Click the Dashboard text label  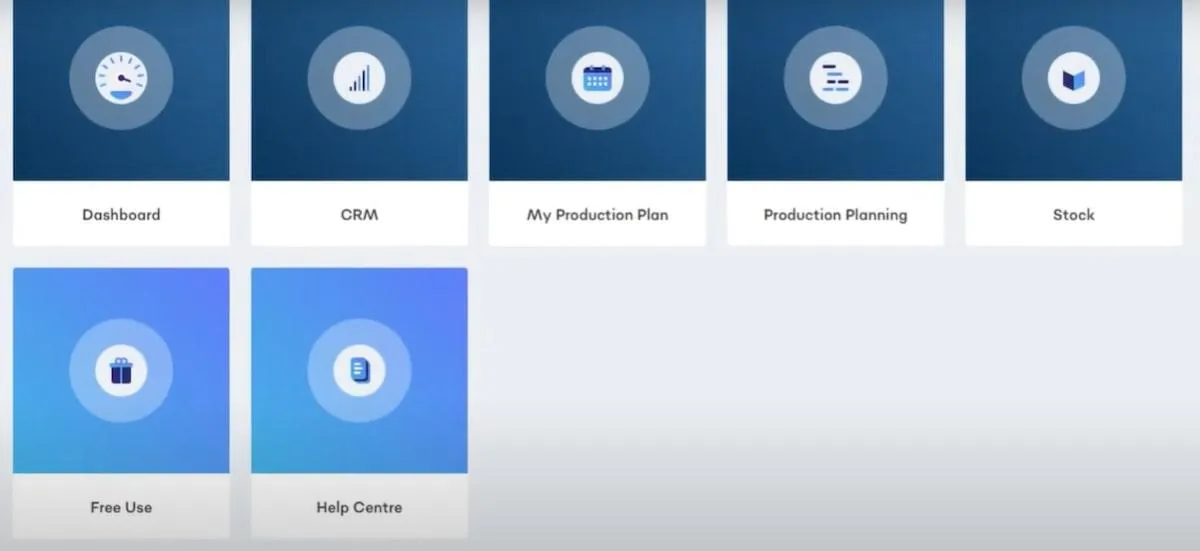(121, 214)
